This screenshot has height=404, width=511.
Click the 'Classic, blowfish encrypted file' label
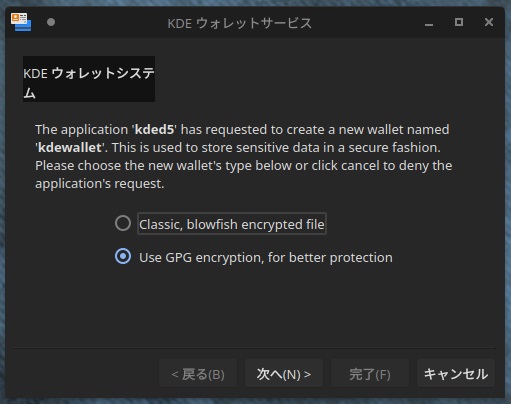coord(232,224)
